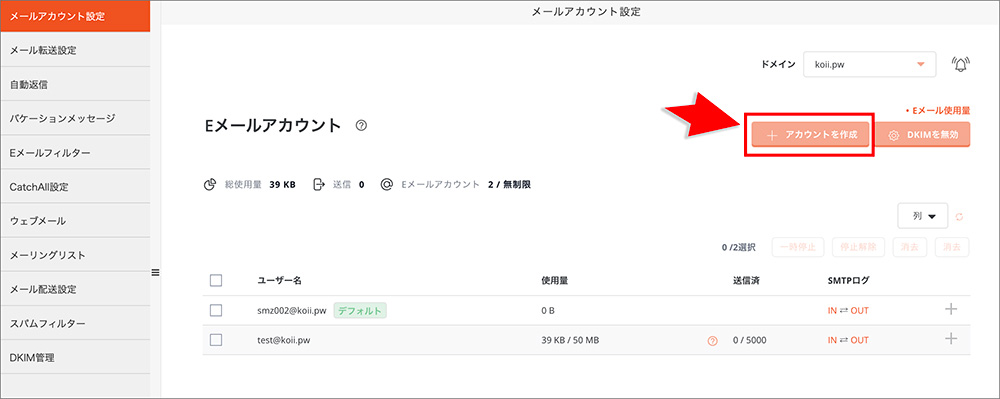Open the ドメイン koii.pw dropdown
Image resolution: width=1000 pixels, height=399 pixels.
click(869, 64)
